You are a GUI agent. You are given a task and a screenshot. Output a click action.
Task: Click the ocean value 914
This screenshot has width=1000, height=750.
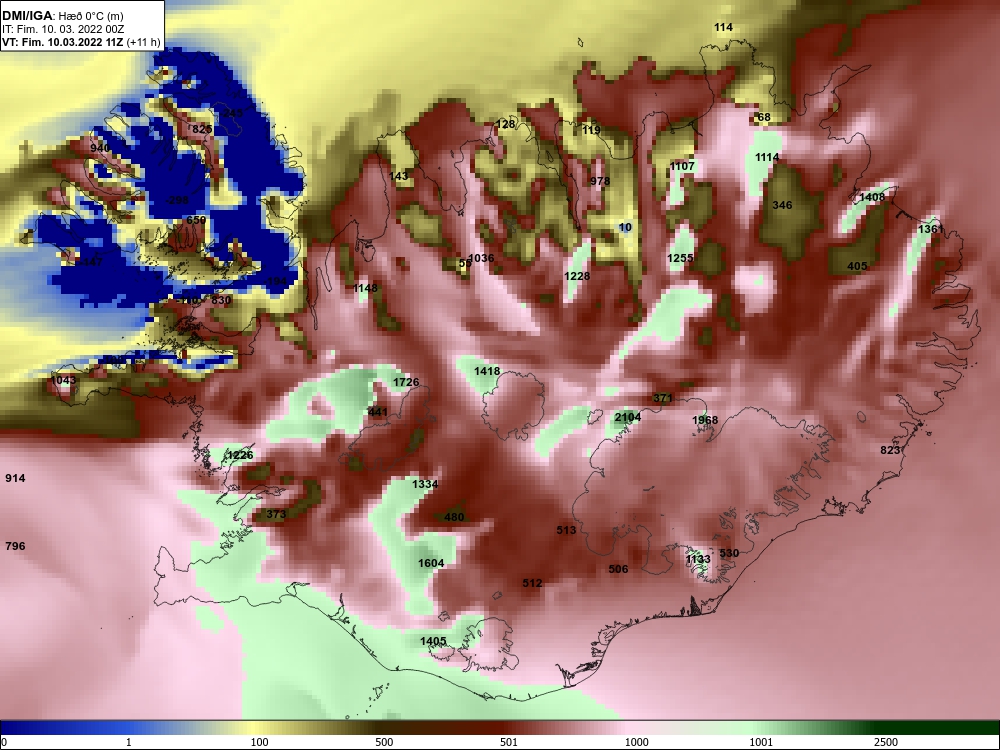pyautogui.click(x=15, y=478)
